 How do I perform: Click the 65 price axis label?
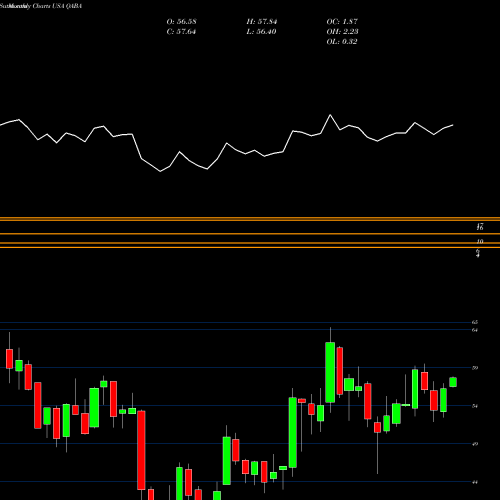(x=475, y=322)
